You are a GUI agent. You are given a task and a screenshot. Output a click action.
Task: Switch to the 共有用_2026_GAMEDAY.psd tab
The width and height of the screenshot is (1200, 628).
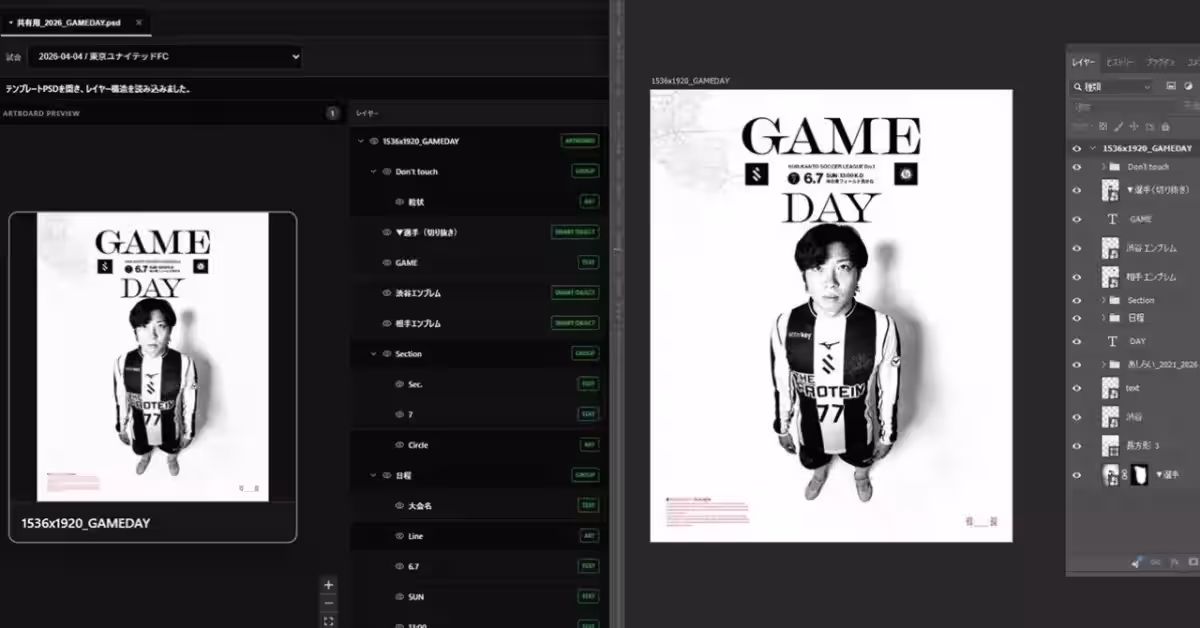(x=77, y=22)
